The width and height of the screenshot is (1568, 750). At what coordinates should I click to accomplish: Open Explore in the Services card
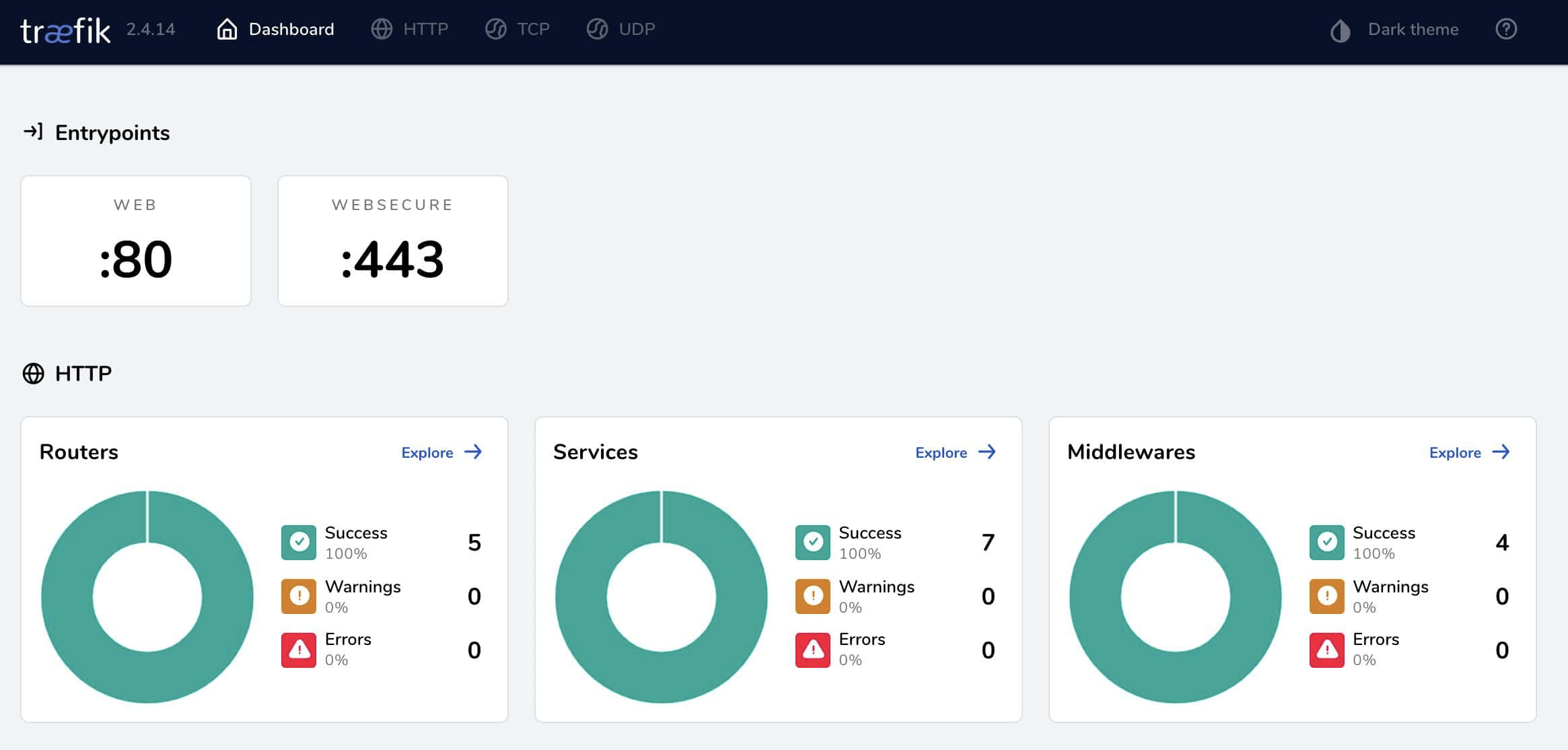pos(941,452)
